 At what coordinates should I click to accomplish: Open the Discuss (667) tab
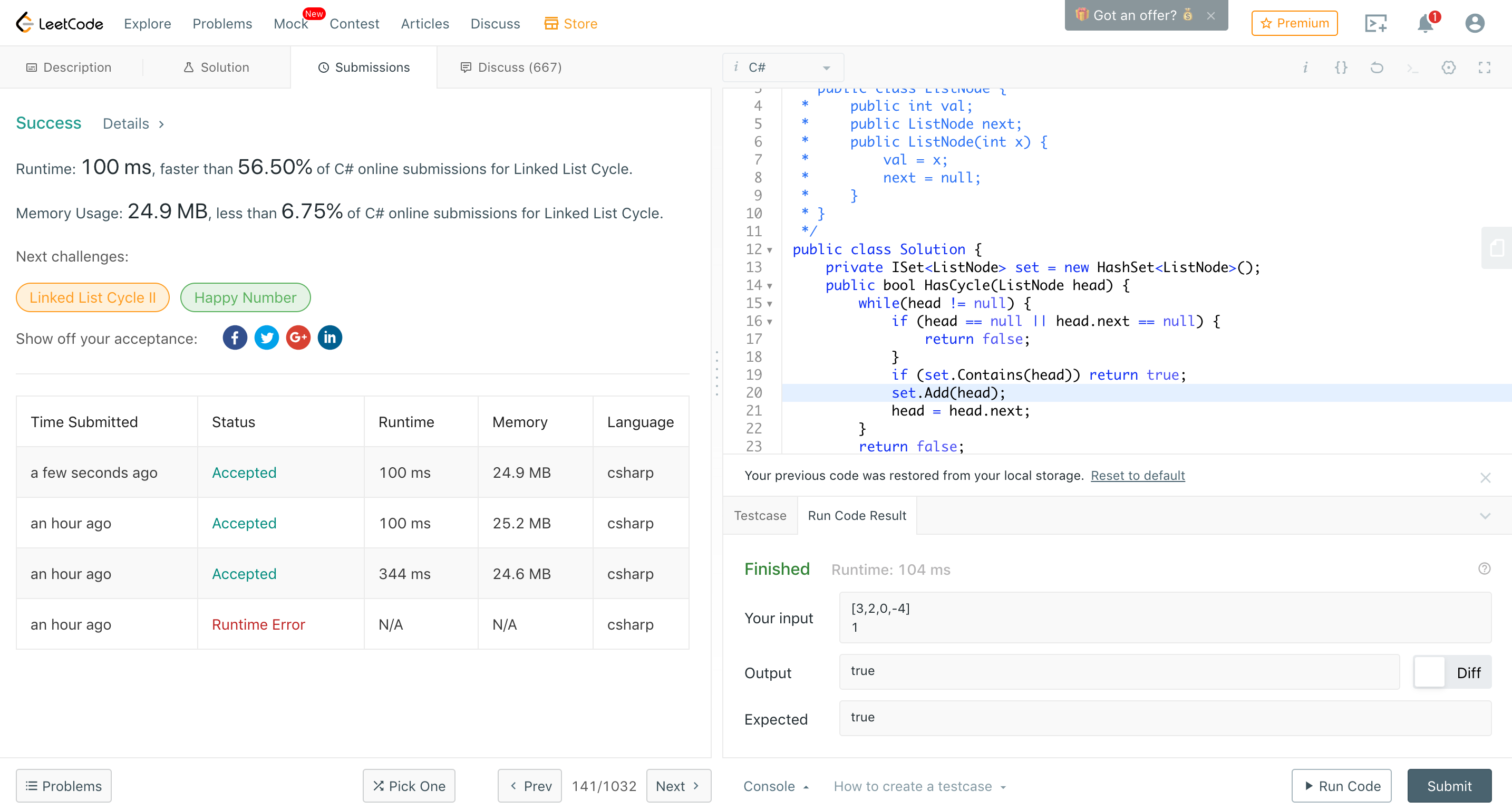tap(511, 67)
